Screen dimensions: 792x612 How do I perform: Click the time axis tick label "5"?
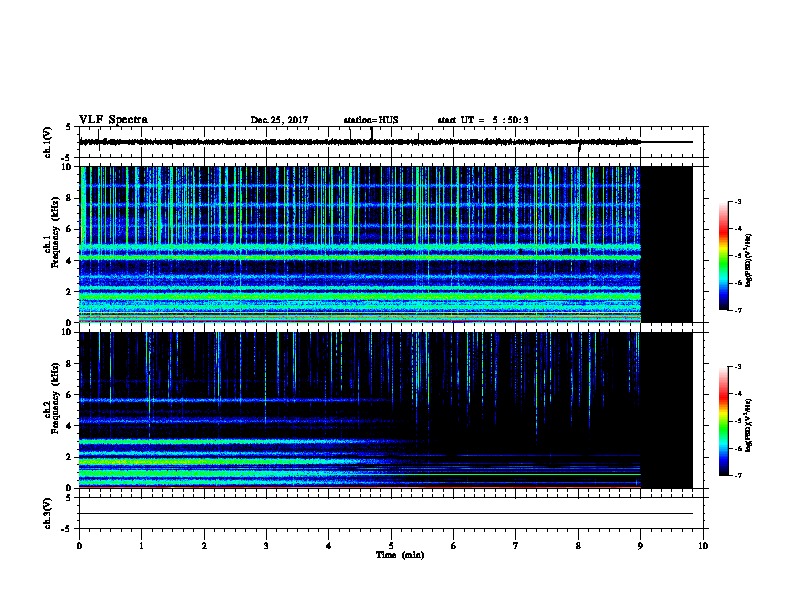pyautogui.click(x=391, y=546)
